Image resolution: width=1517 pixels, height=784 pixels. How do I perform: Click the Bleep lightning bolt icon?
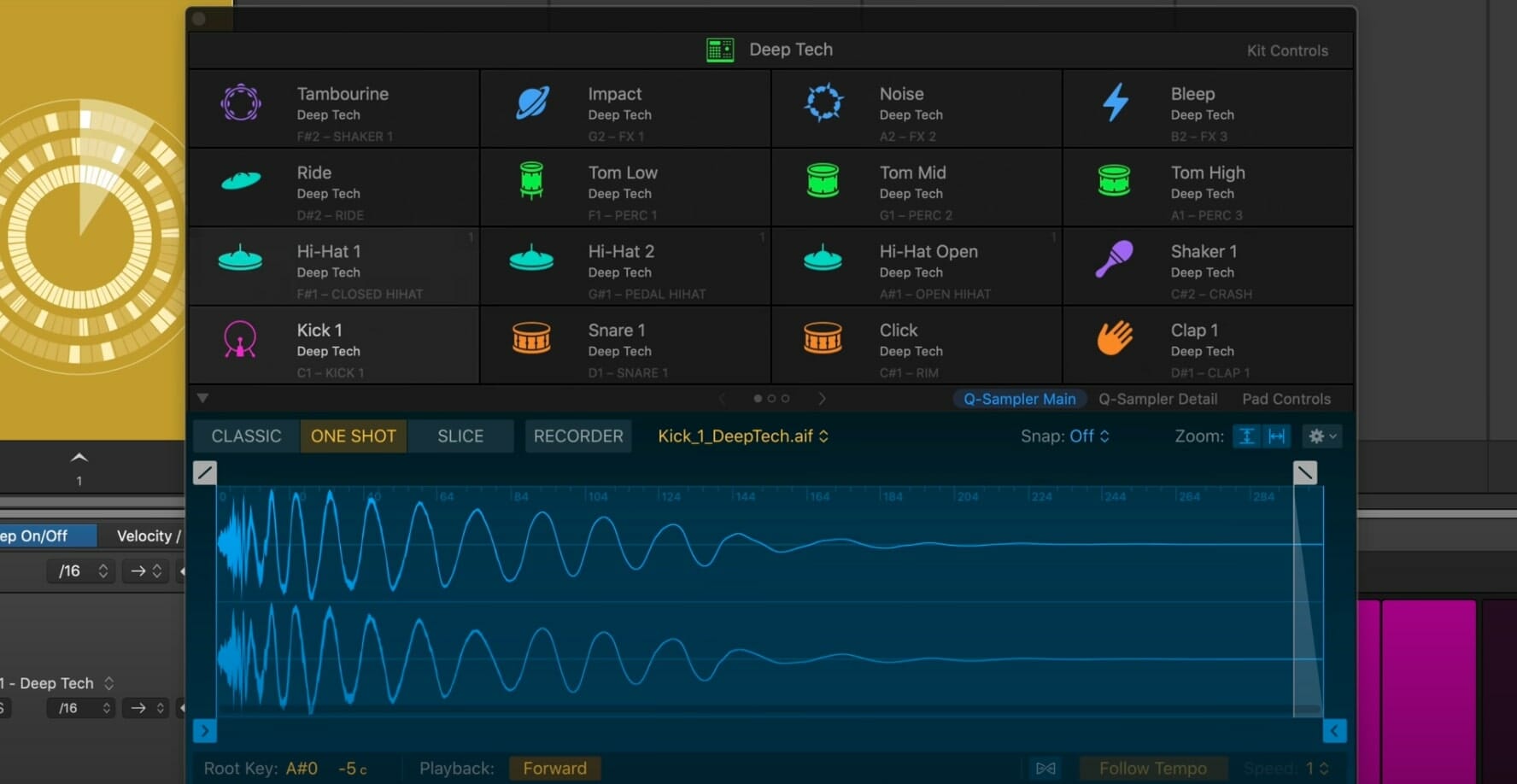pos(1115,102)
